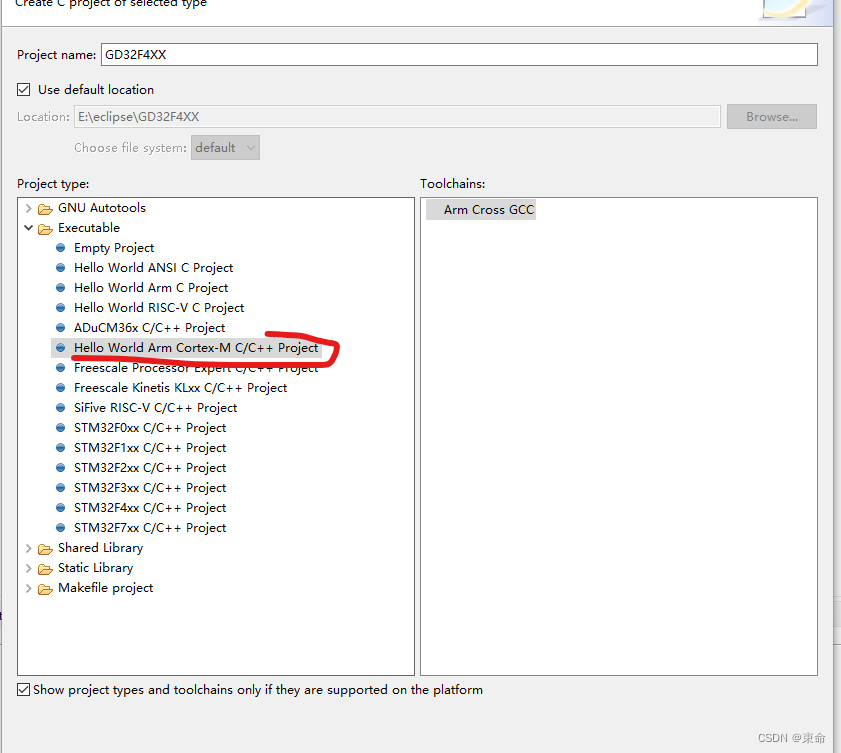Select the Shared Library tree label
This screenshot has width=841, height=753.
[100, 548]
